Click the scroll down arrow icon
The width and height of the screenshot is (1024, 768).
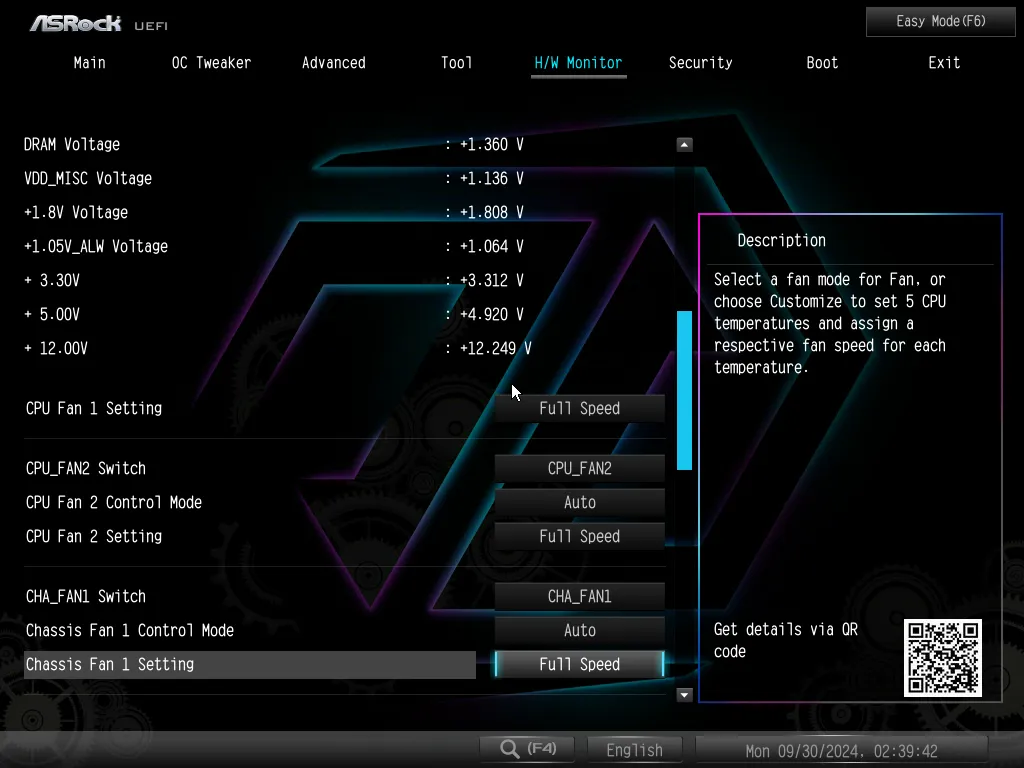point(684,695)
